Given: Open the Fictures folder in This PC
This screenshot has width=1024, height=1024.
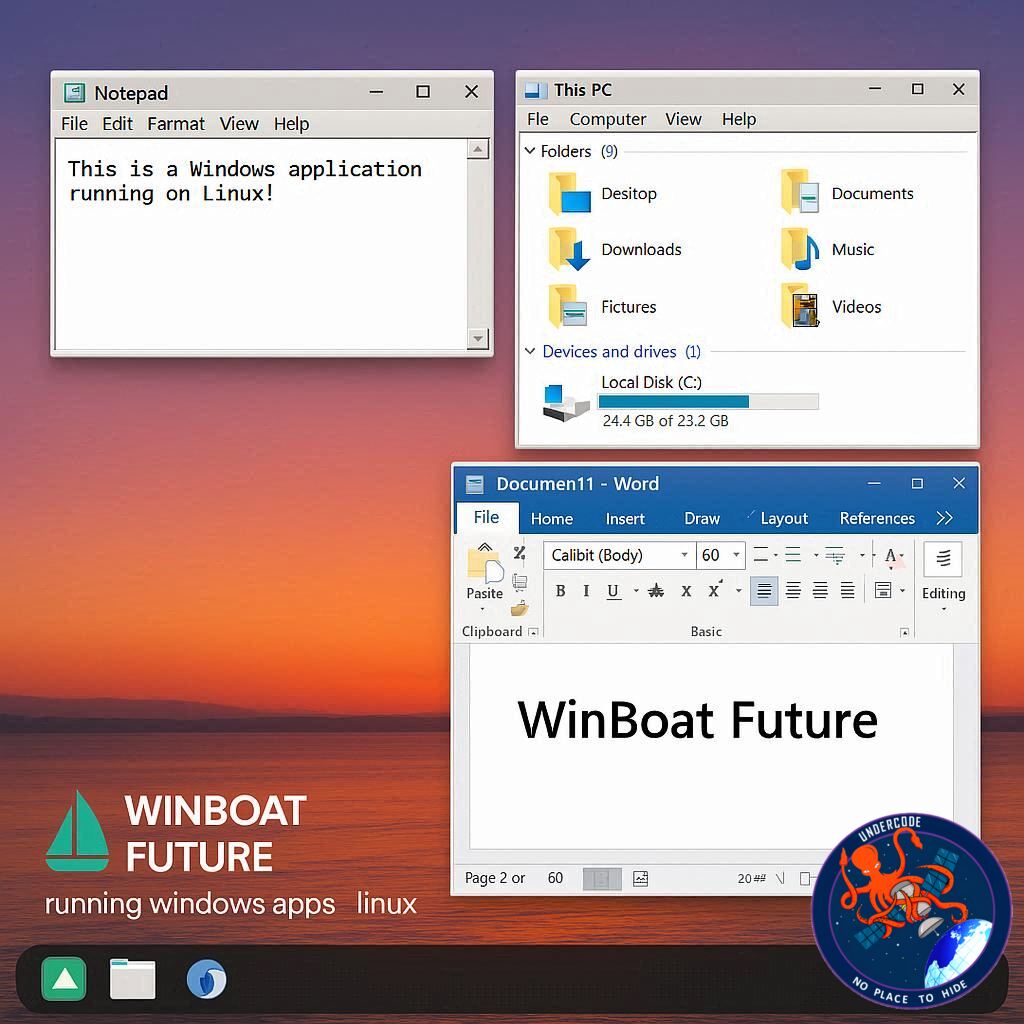Looking at the screenshot, I should click(x=569, y=306).
